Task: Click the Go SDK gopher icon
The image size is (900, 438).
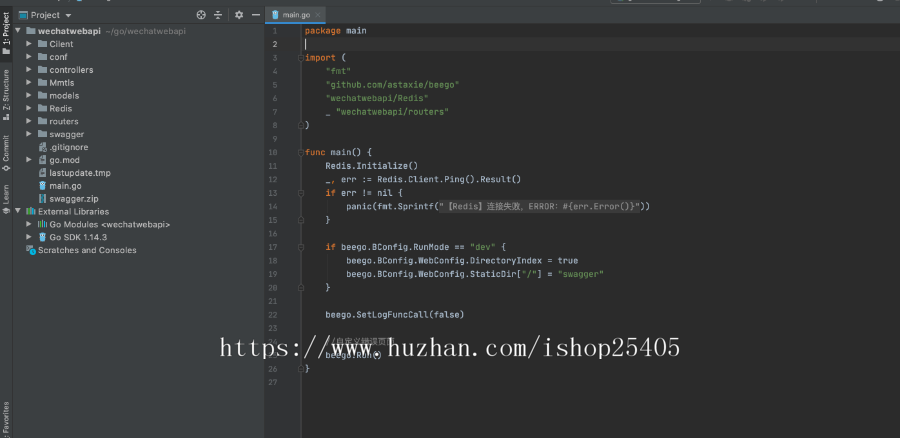Action: [x=42, y=237]
